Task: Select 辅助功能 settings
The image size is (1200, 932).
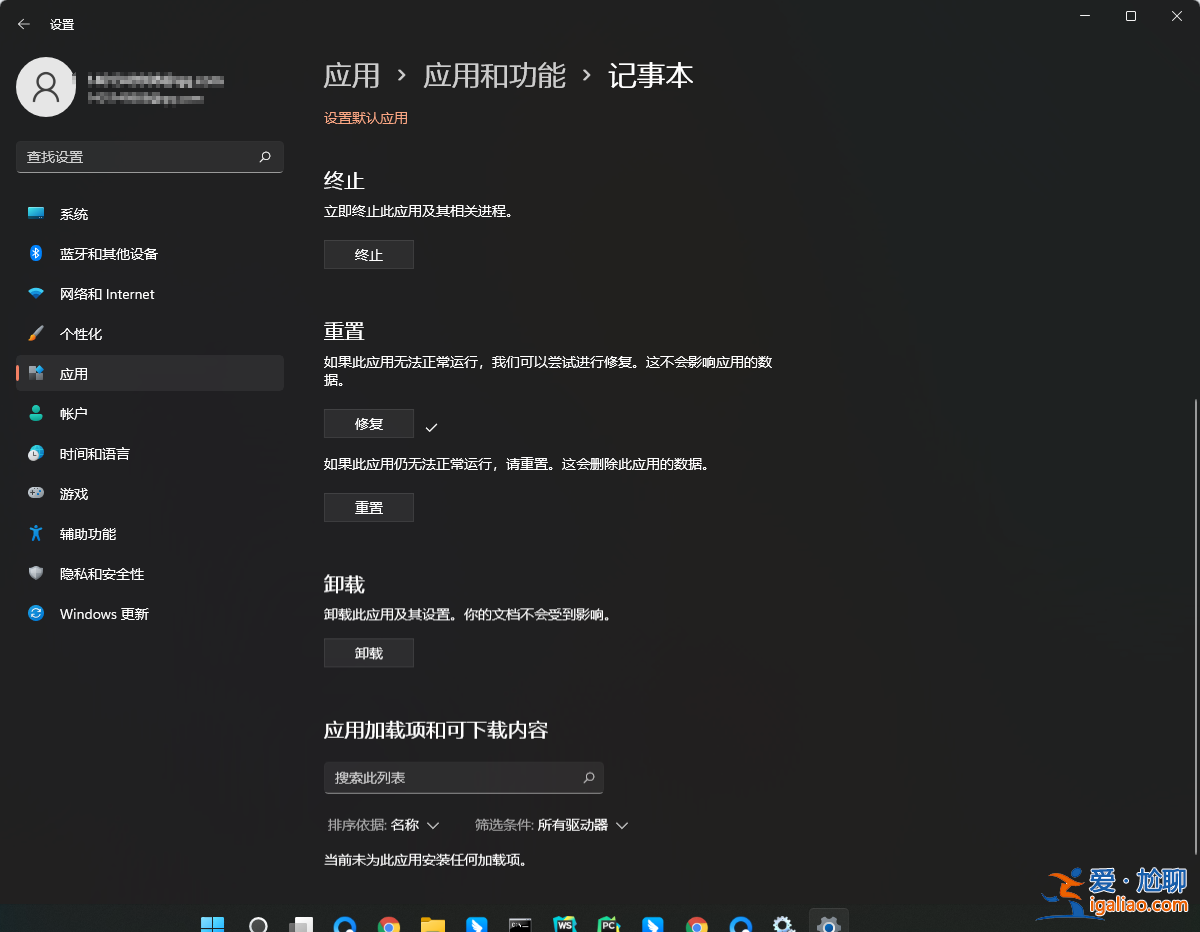Action: (87, 533)
